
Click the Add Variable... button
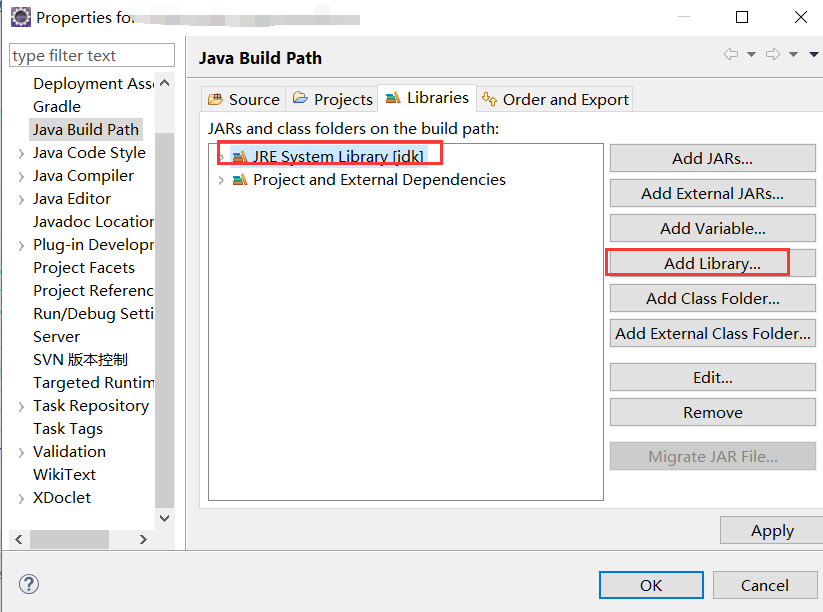712,228
